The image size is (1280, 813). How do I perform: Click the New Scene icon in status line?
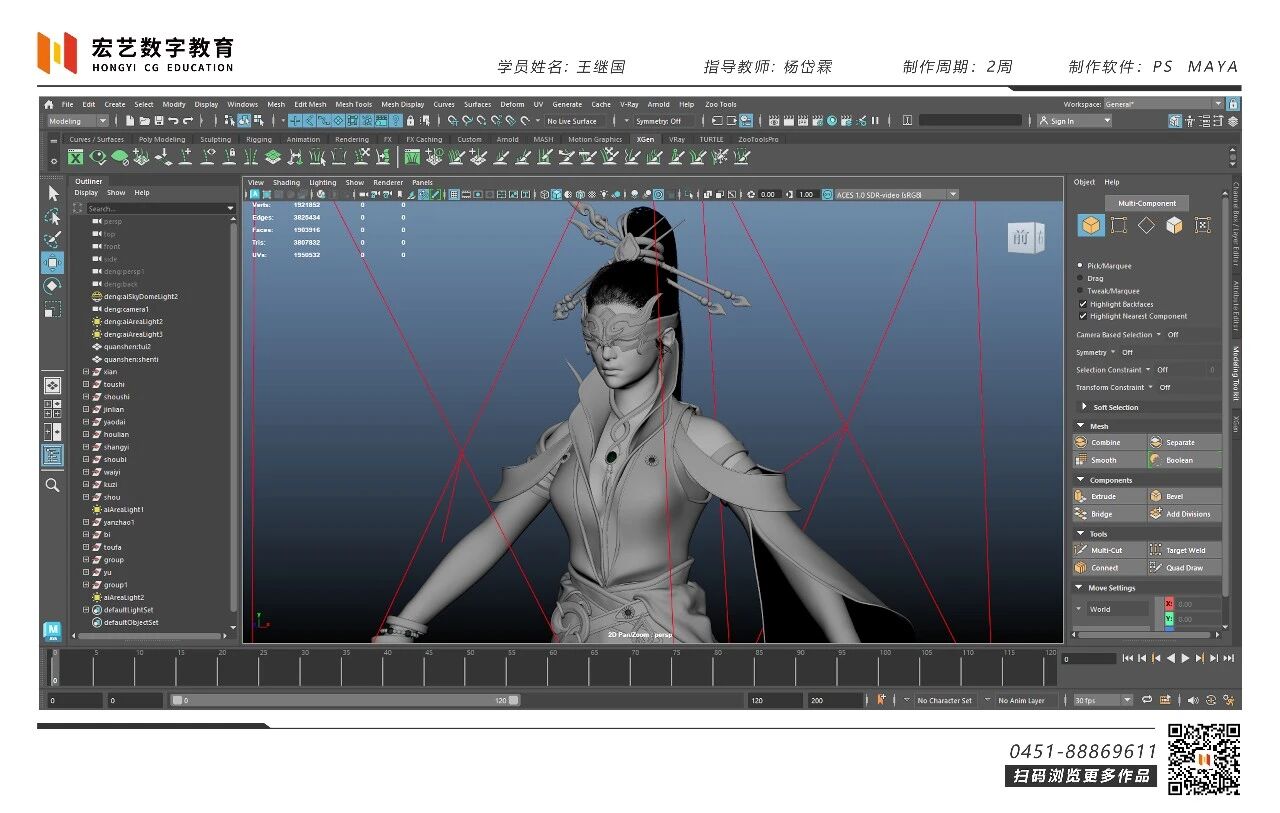130,121
